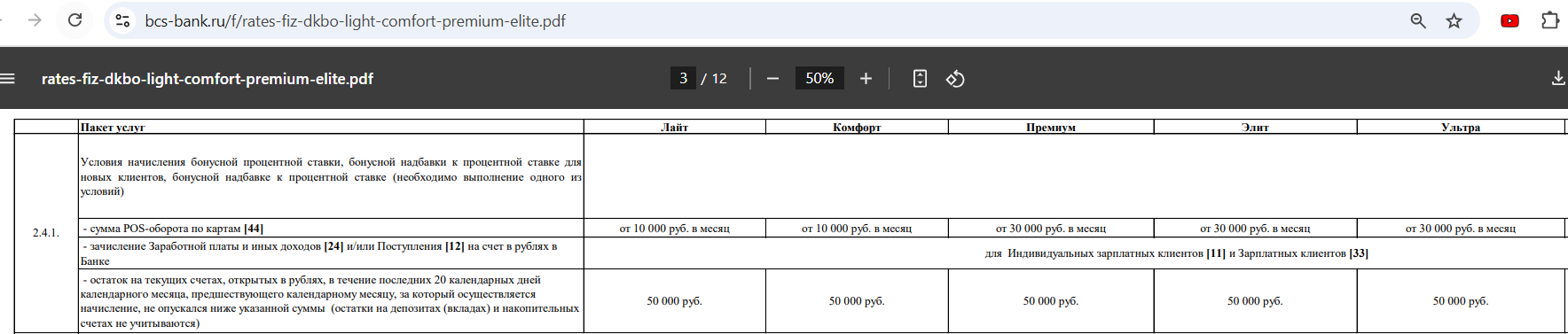
Task: Click the 'остаток на текущих счетах' description cell
Action: pos(331,301)
